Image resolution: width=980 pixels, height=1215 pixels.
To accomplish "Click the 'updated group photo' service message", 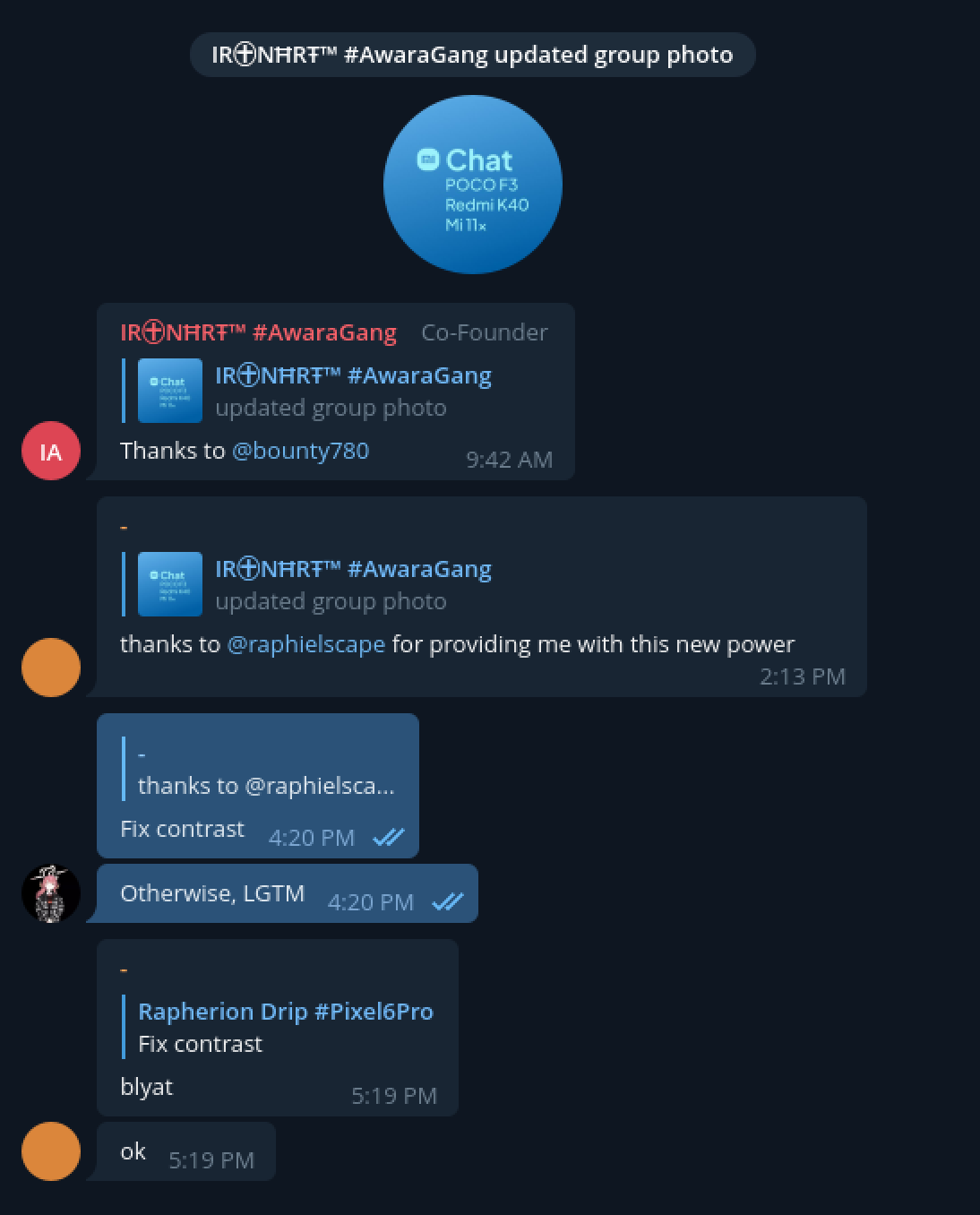I will click(x=473, y=55).
